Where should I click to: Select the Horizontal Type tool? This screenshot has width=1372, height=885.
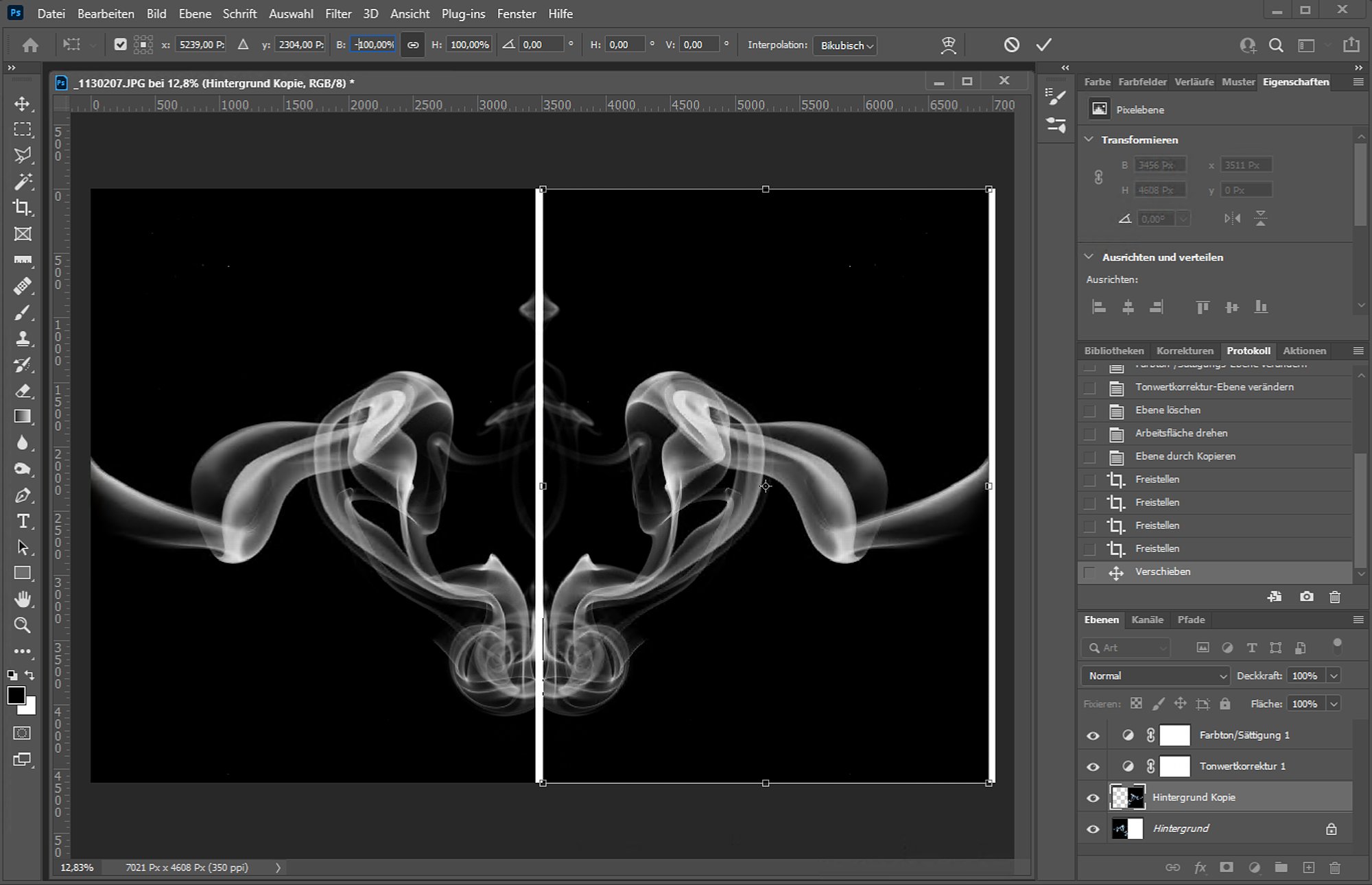(x=23, y=521)
